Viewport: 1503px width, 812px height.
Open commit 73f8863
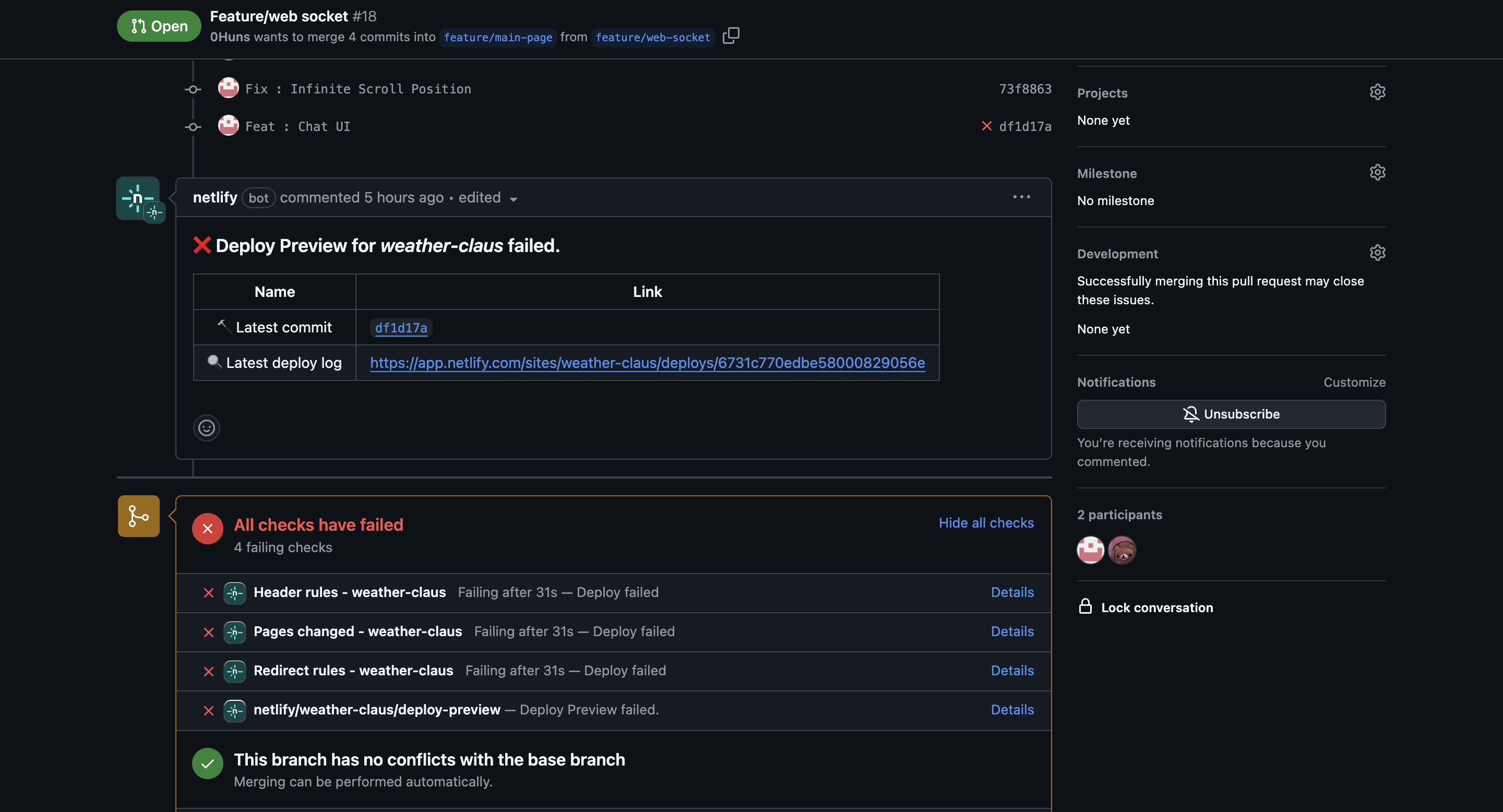pos(1024,89)
